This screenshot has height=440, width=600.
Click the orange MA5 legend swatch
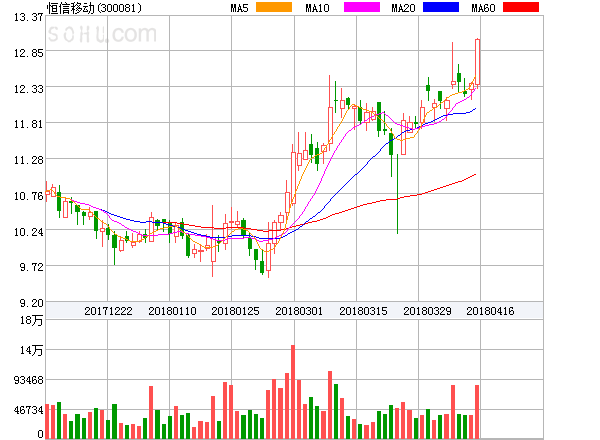[274, 7]
